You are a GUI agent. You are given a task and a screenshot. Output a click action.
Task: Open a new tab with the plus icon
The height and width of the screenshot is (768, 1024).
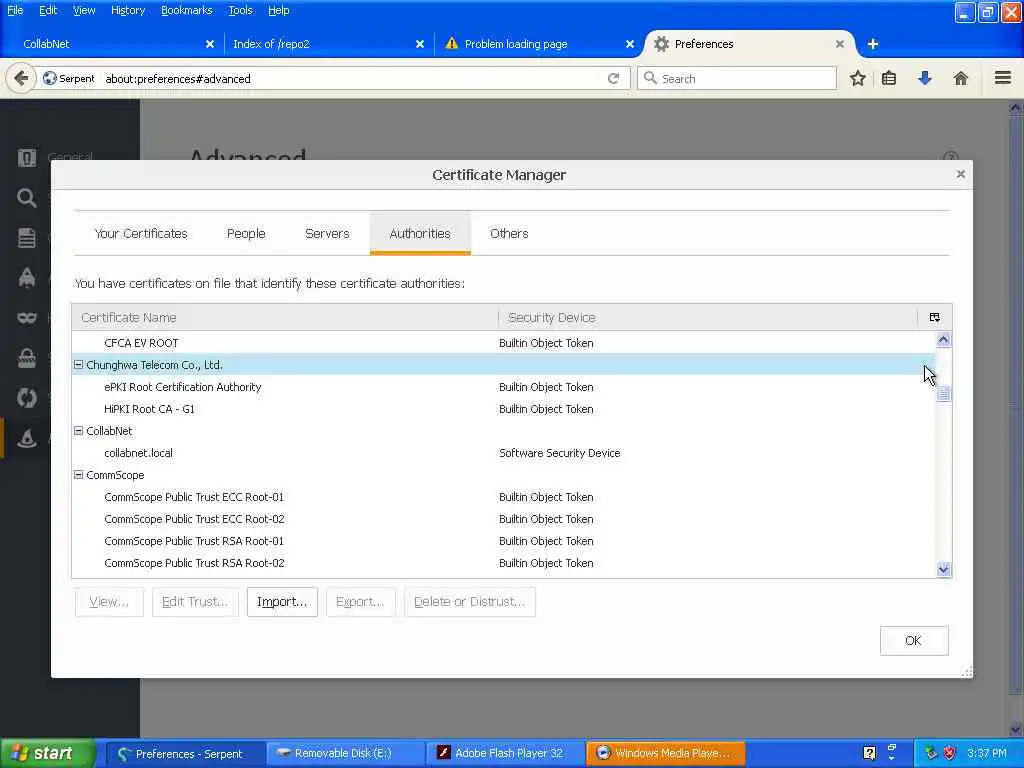(872, 44)
